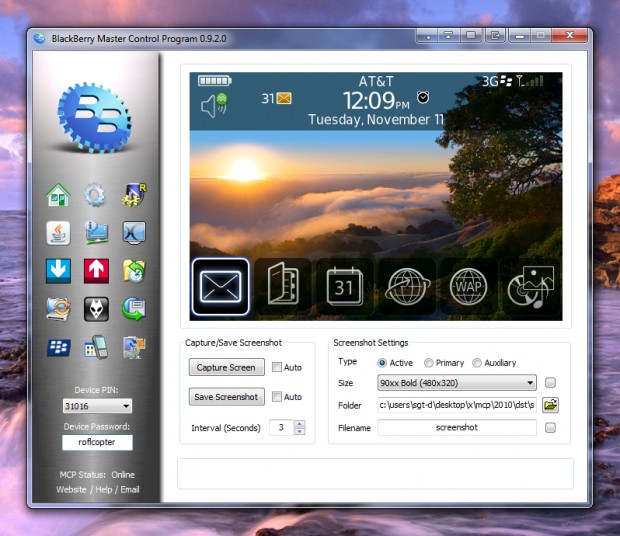Click the red upload arrow icon

pyautogui.click(x=96, y=271)
